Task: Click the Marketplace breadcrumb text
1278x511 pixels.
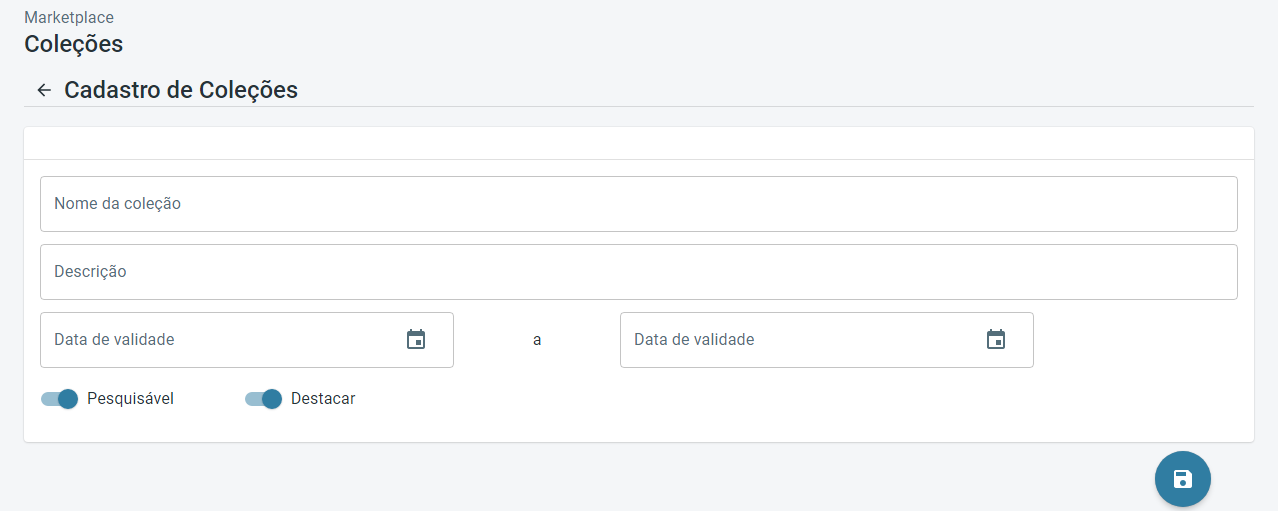Action: pos(69,18)
